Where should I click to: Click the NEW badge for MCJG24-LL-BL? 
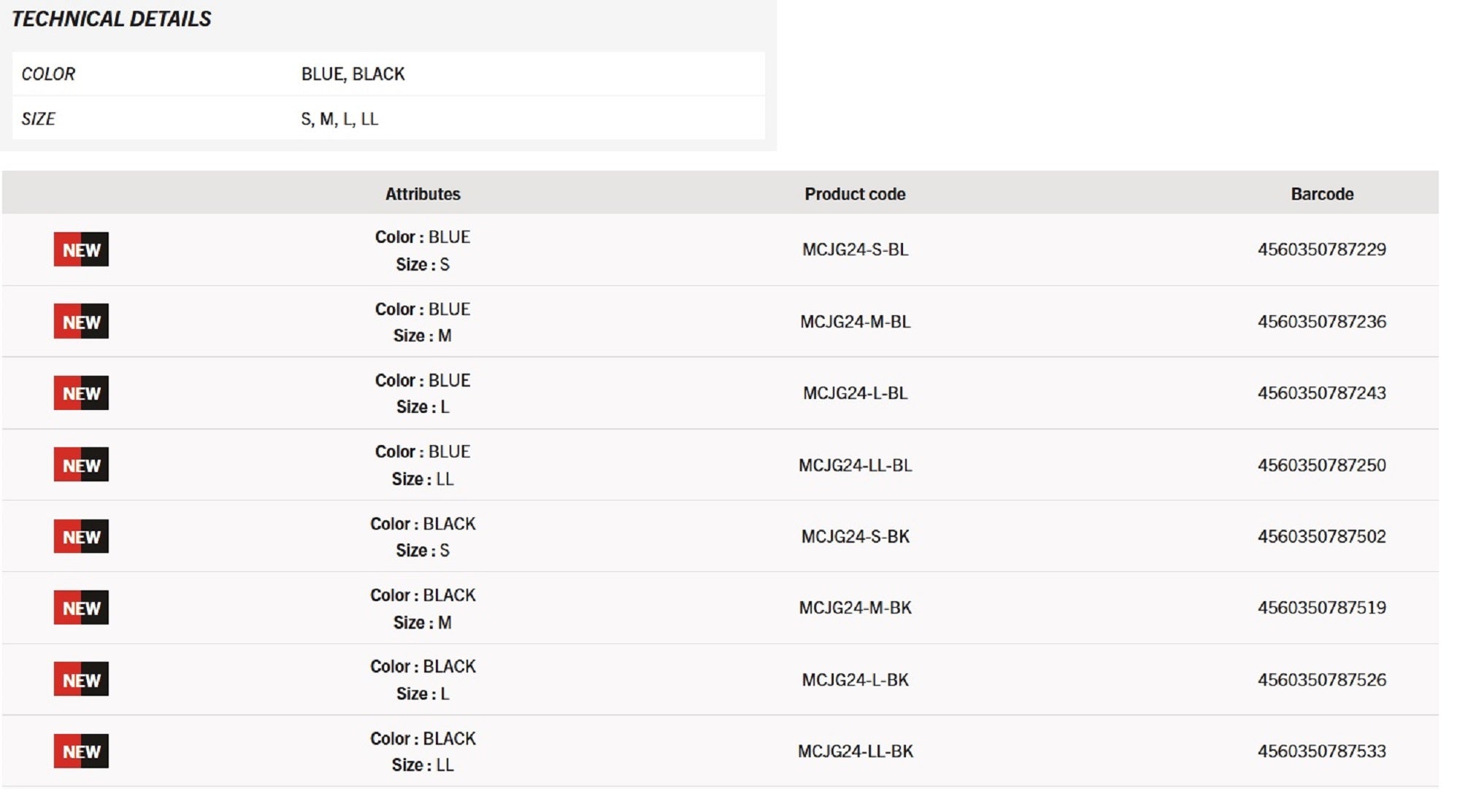81,465
